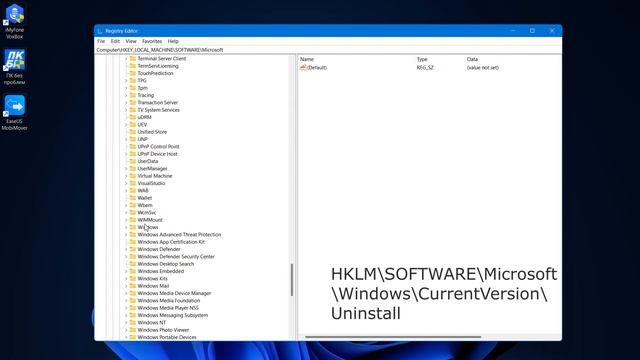Screen dimensions: 640x360
Task: Click the Registry Editor title bar icon
Action: pos(100,31)
